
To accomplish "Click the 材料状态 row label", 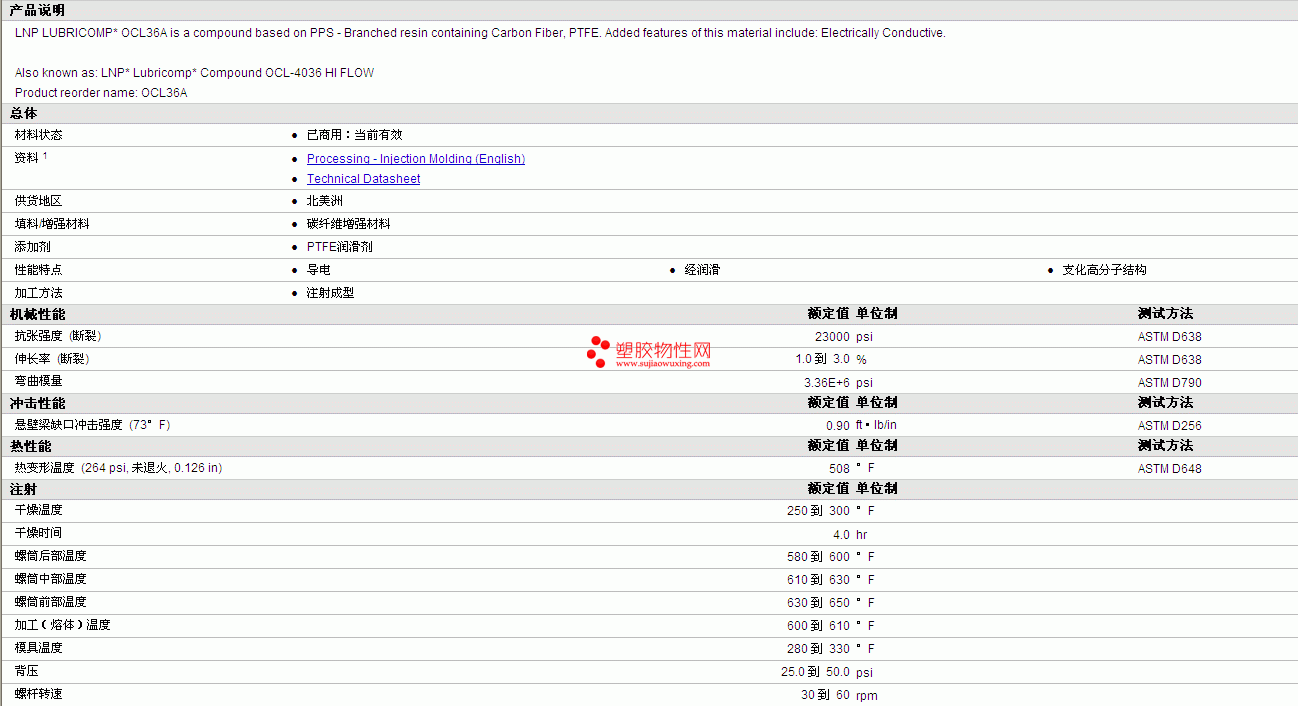I will click(x=38, y=135).
